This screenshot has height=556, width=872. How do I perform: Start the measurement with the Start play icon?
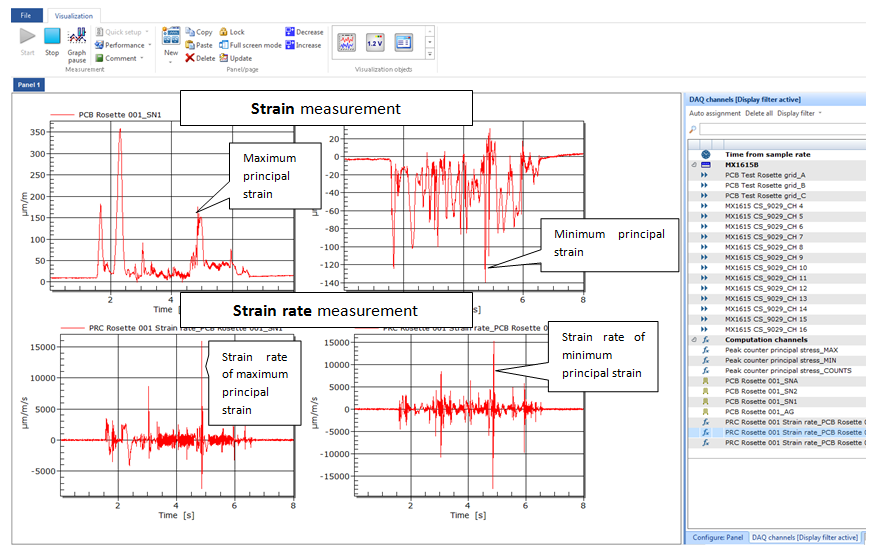click(27, 37)
